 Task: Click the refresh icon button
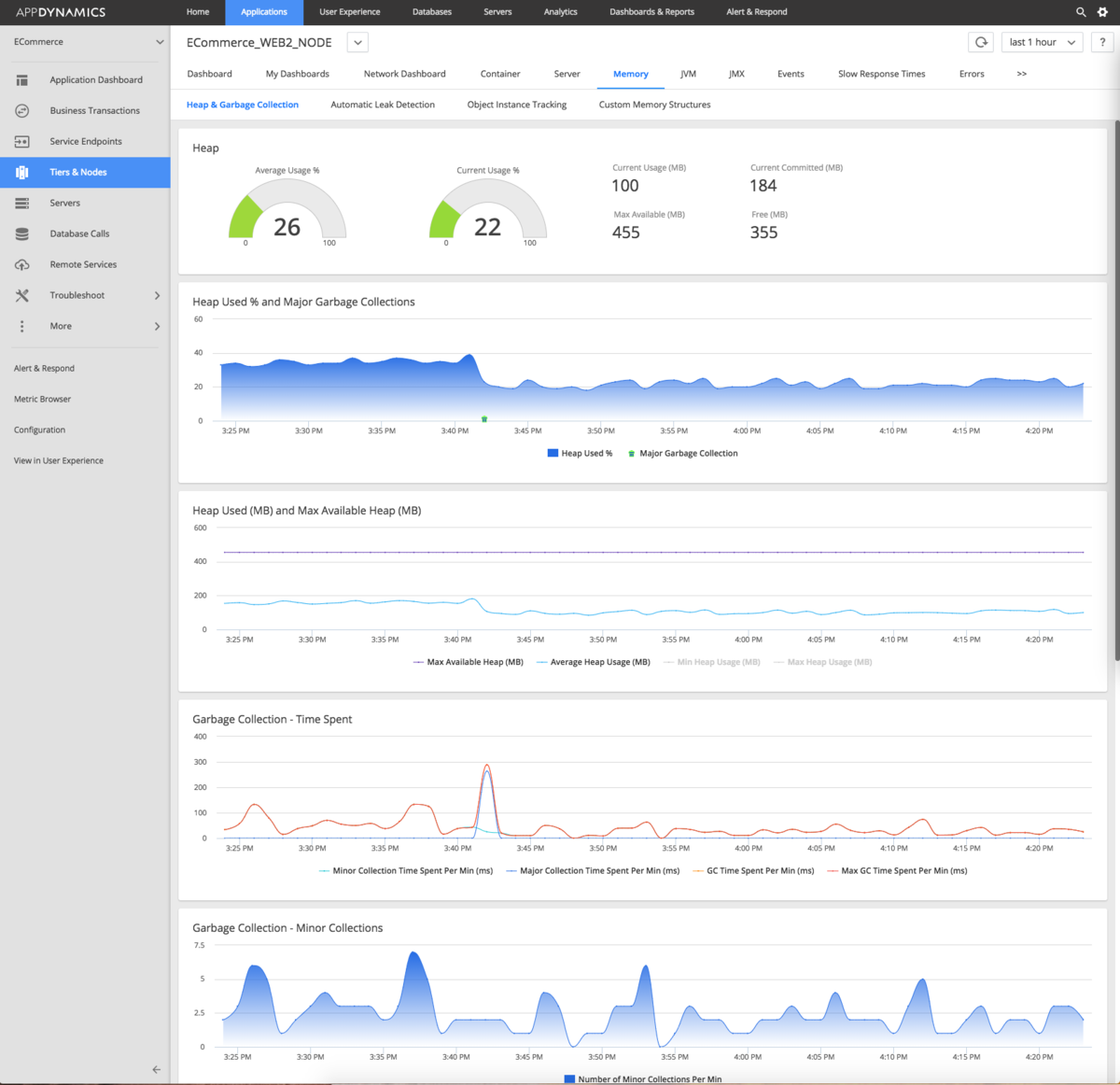981,42
